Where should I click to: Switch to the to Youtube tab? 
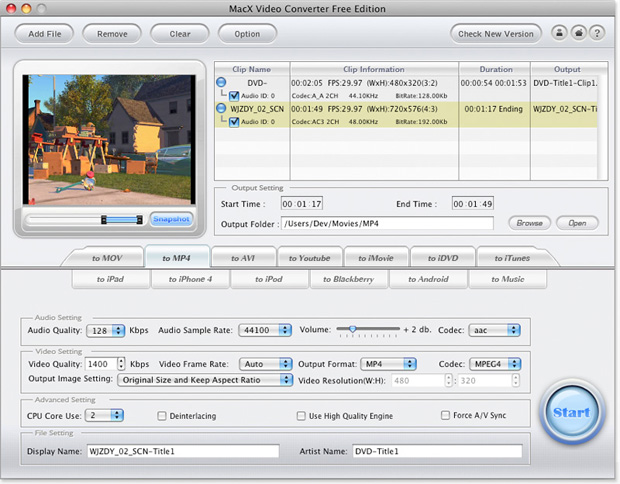(309, 258)
